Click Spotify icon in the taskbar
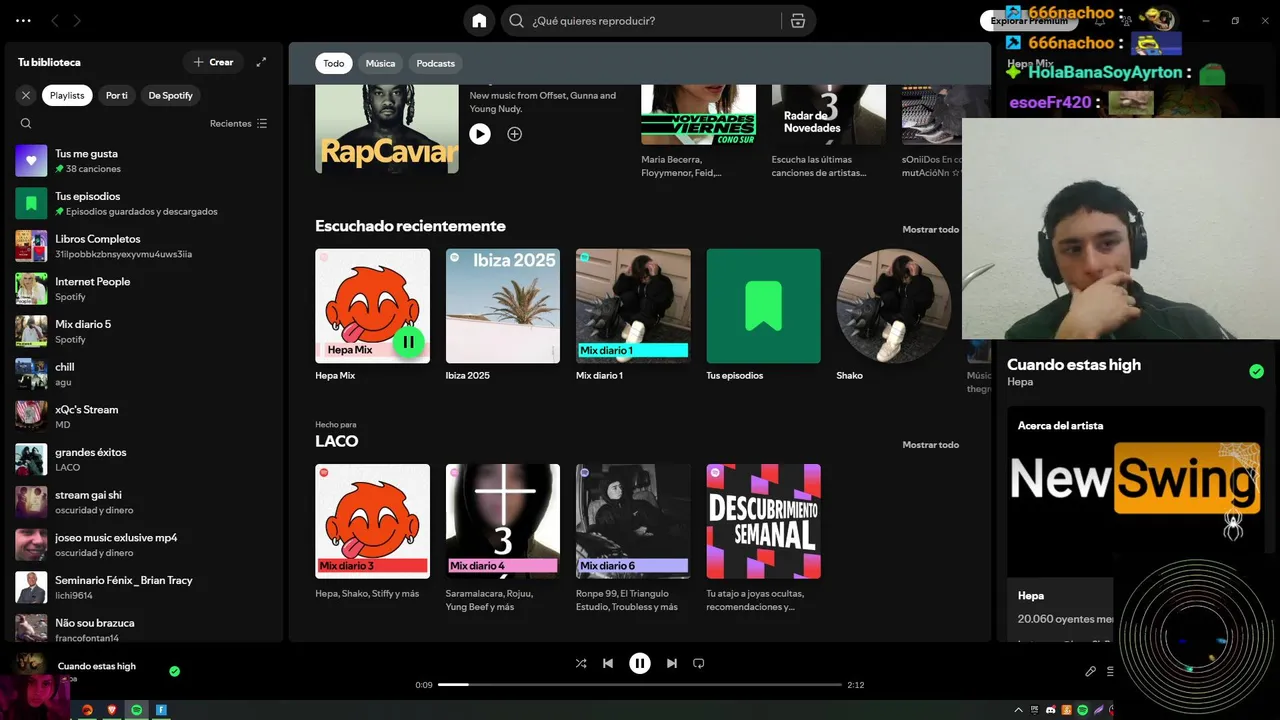This screenshot has width=1280, height=720. 137,710
